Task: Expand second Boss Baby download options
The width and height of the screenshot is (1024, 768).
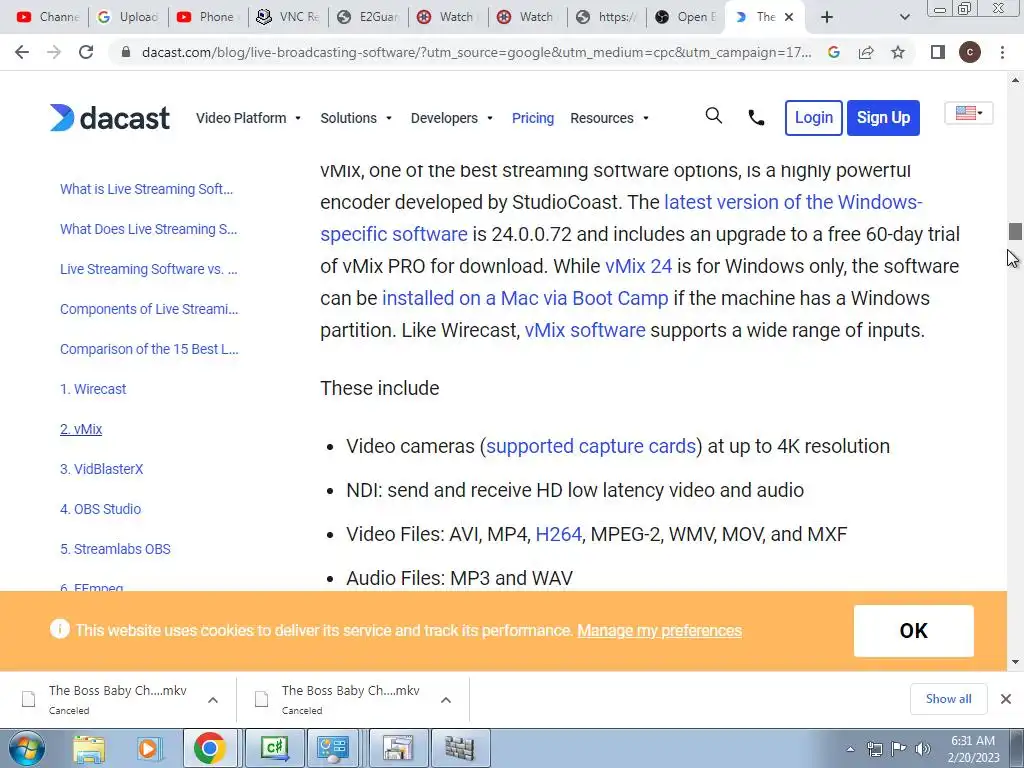Action: pyautogui.click(x=446, y=700)
